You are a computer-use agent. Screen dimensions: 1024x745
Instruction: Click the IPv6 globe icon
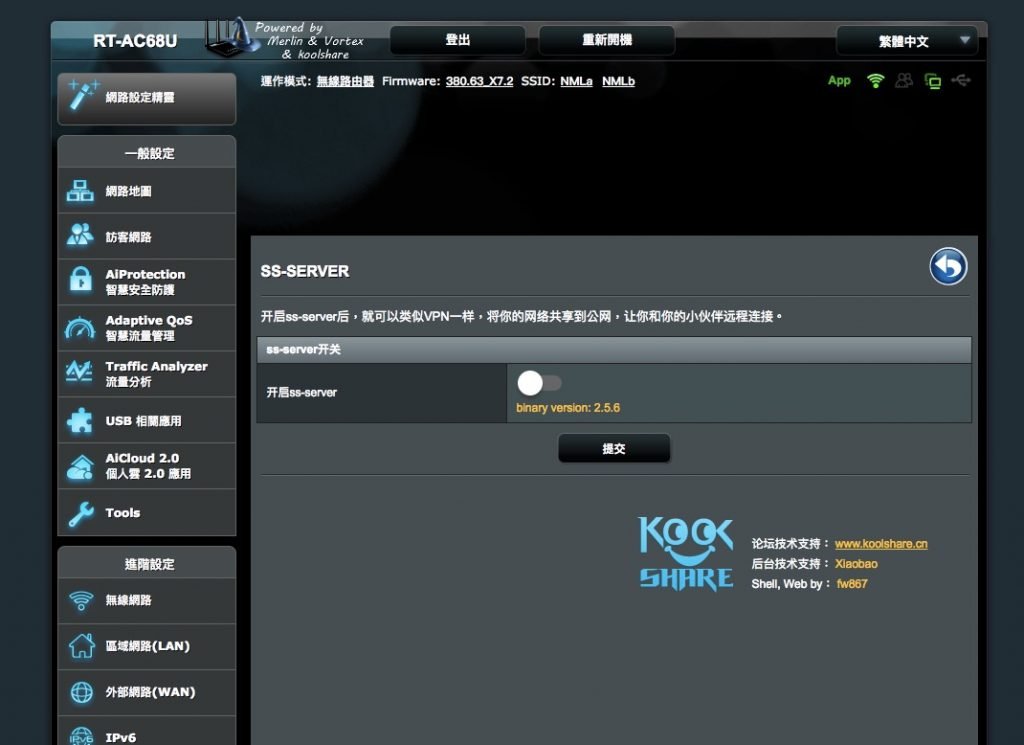point(82,736)
